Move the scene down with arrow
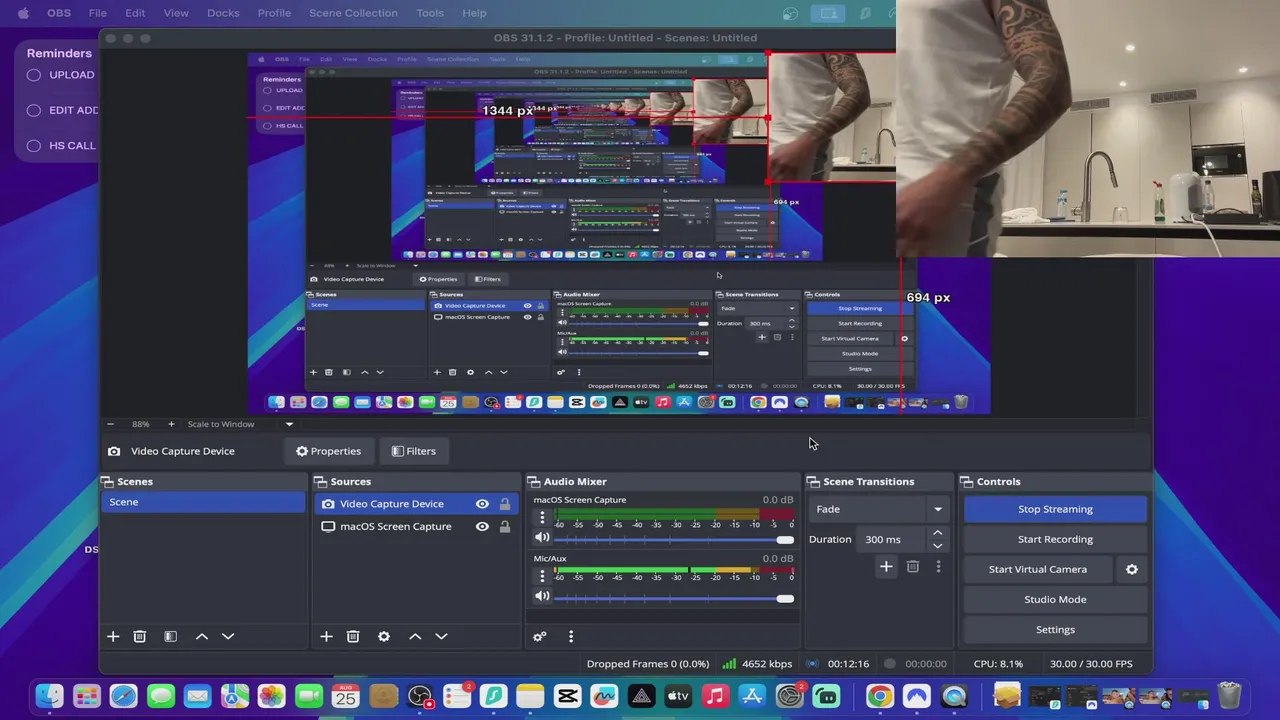 pyautogui.click(x=228, y=636)
